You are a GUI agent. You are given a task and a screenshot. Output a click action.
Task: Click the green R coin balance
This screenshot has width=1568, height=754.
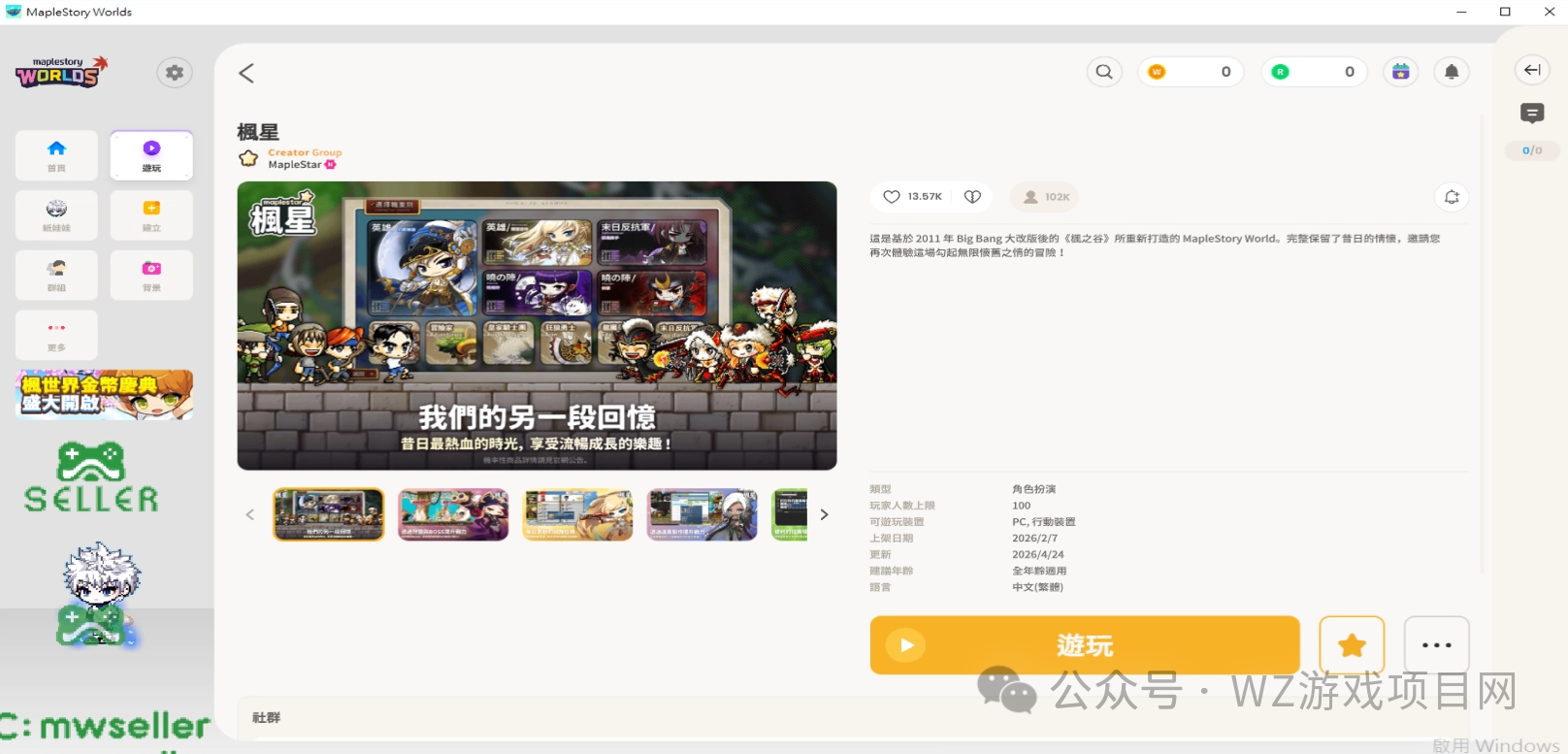(1314, 72)
